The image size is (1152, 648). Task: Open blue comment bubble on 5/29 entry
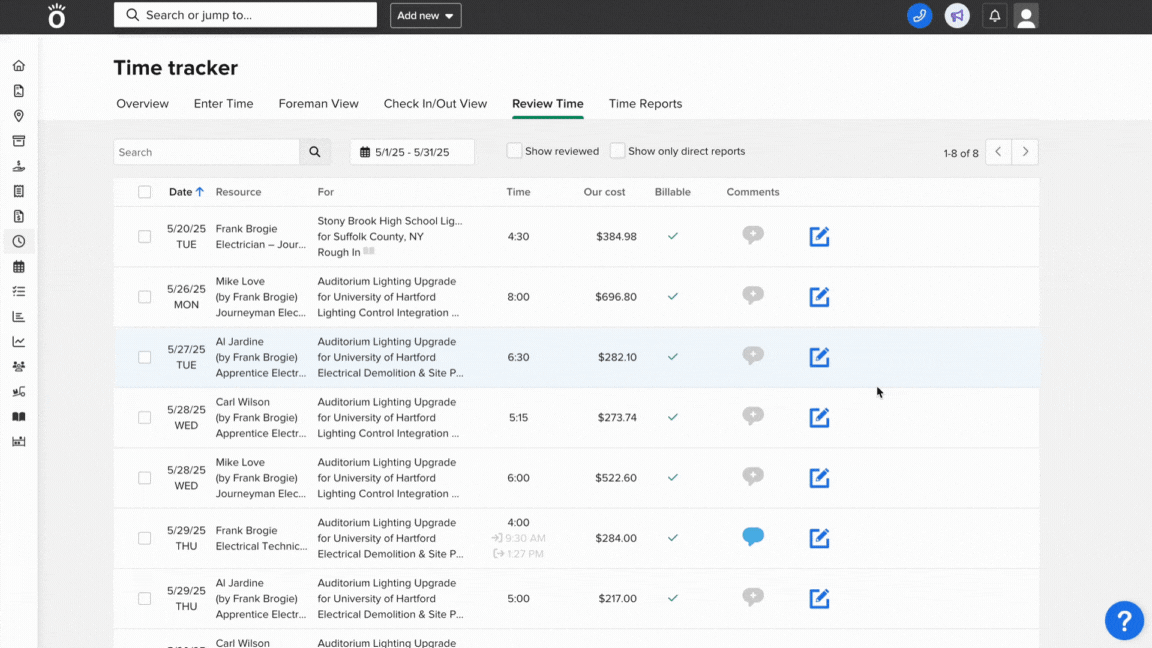point(753,537)
